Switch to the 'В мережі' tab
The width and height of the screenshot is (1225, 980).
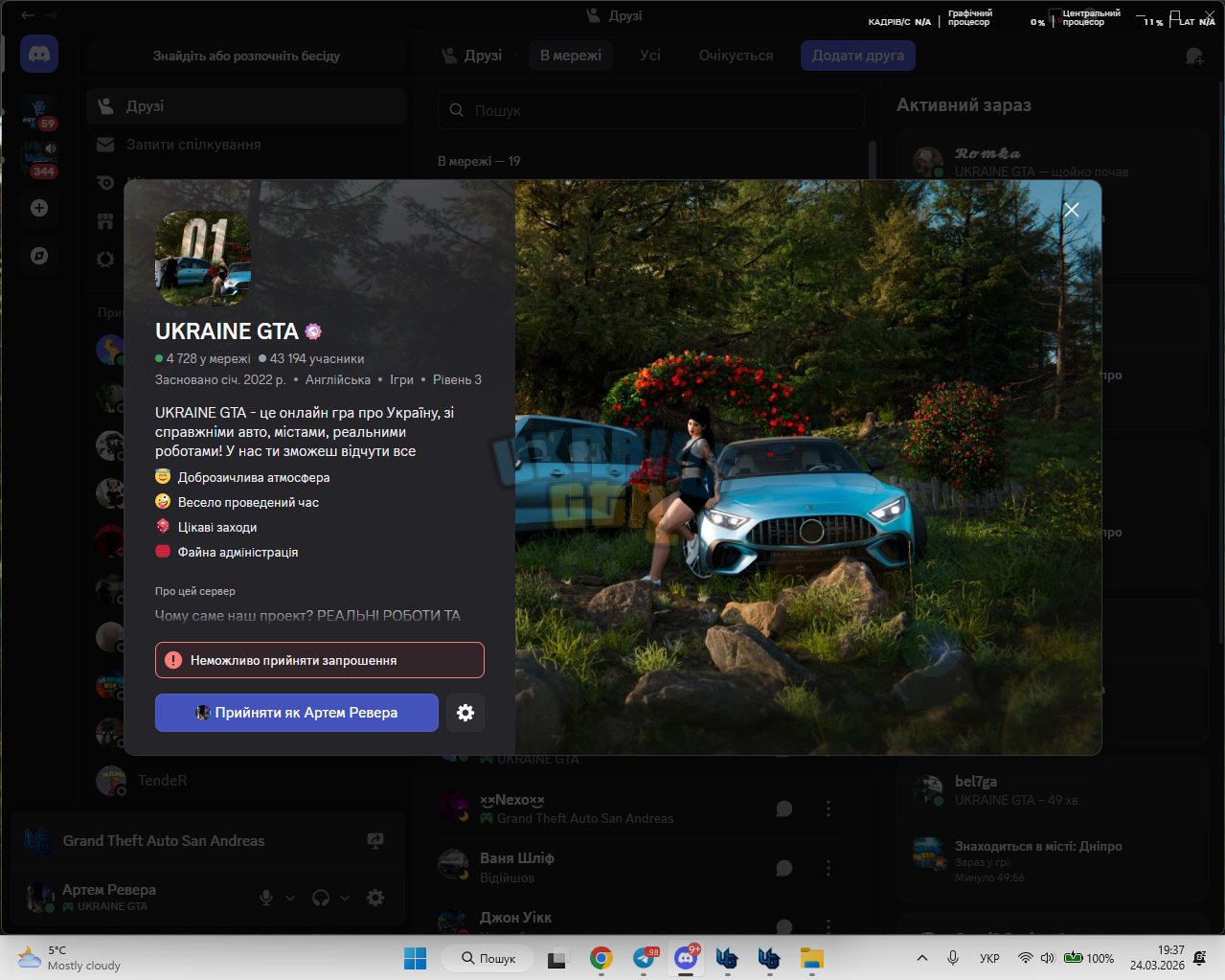[x=571, y=56]
